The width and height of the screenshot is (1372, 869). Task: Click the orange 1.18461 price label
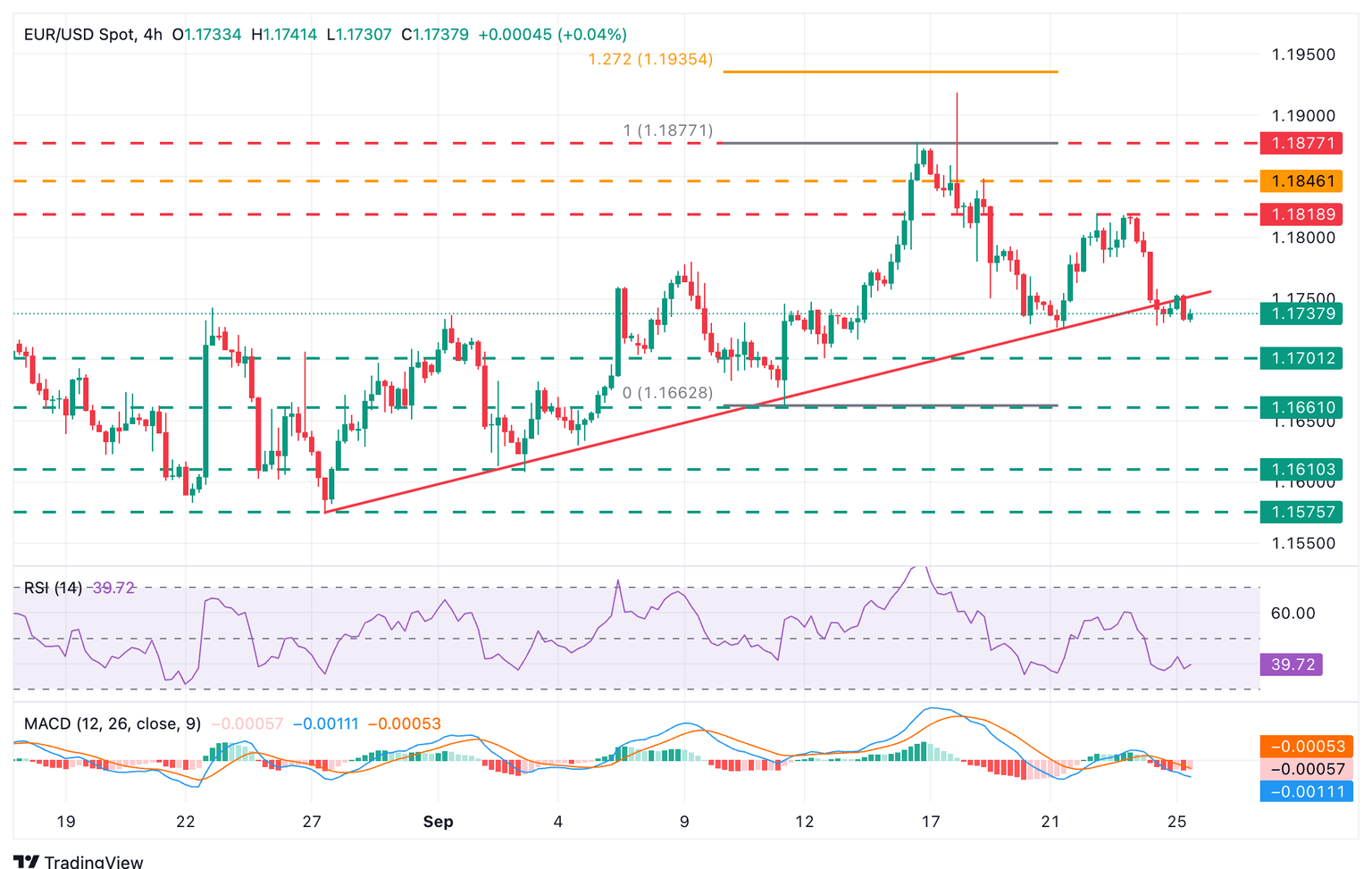pos(1301,181)
